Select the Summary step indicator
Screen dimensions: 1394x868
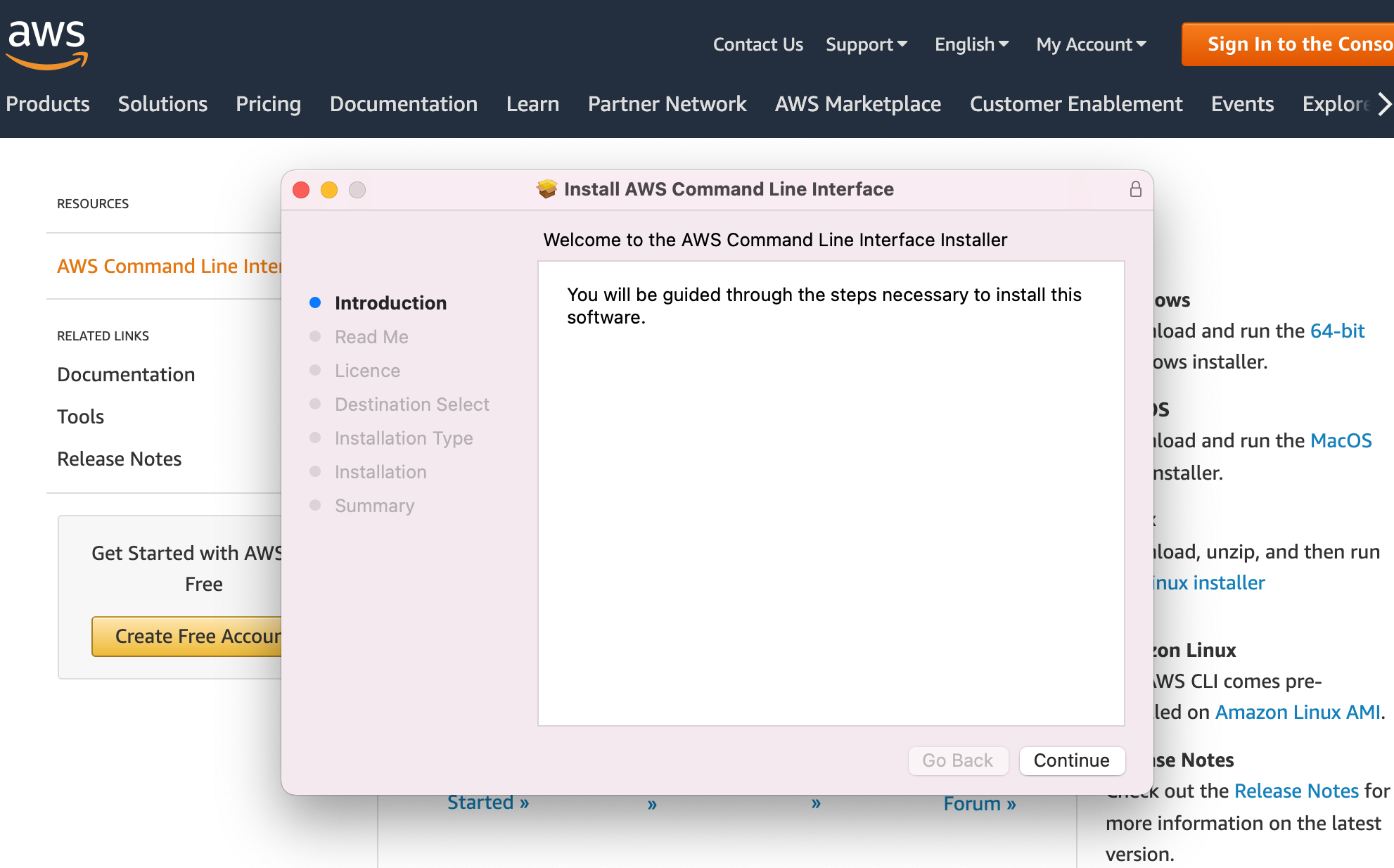[x=314, y=505]
